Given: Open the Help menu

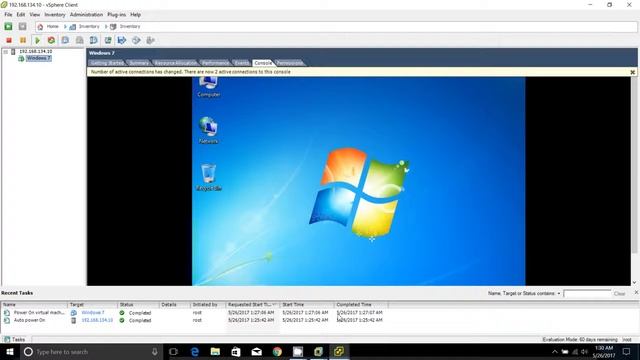Looking at the screenshot, I should point(136,15).
